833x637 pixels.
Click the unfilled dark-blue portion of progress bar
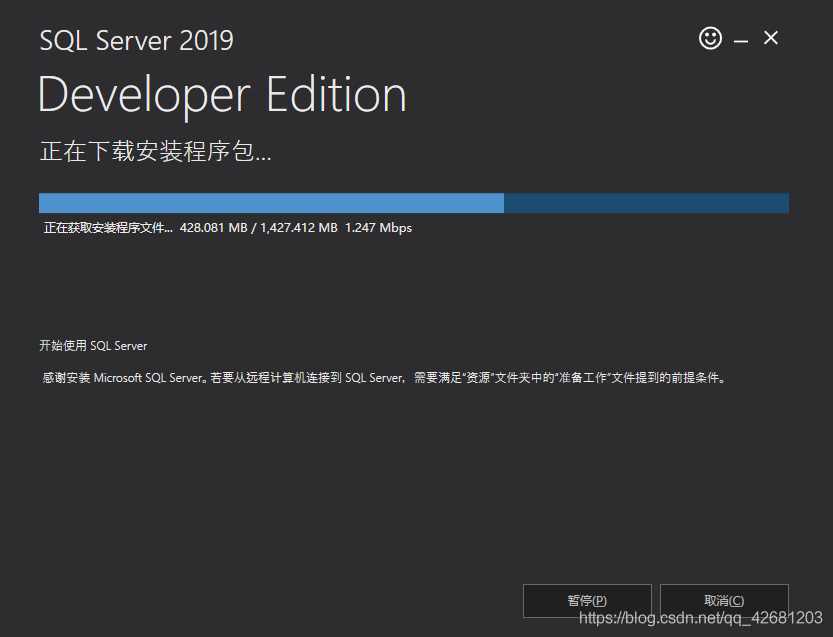(x=646, y=203)
